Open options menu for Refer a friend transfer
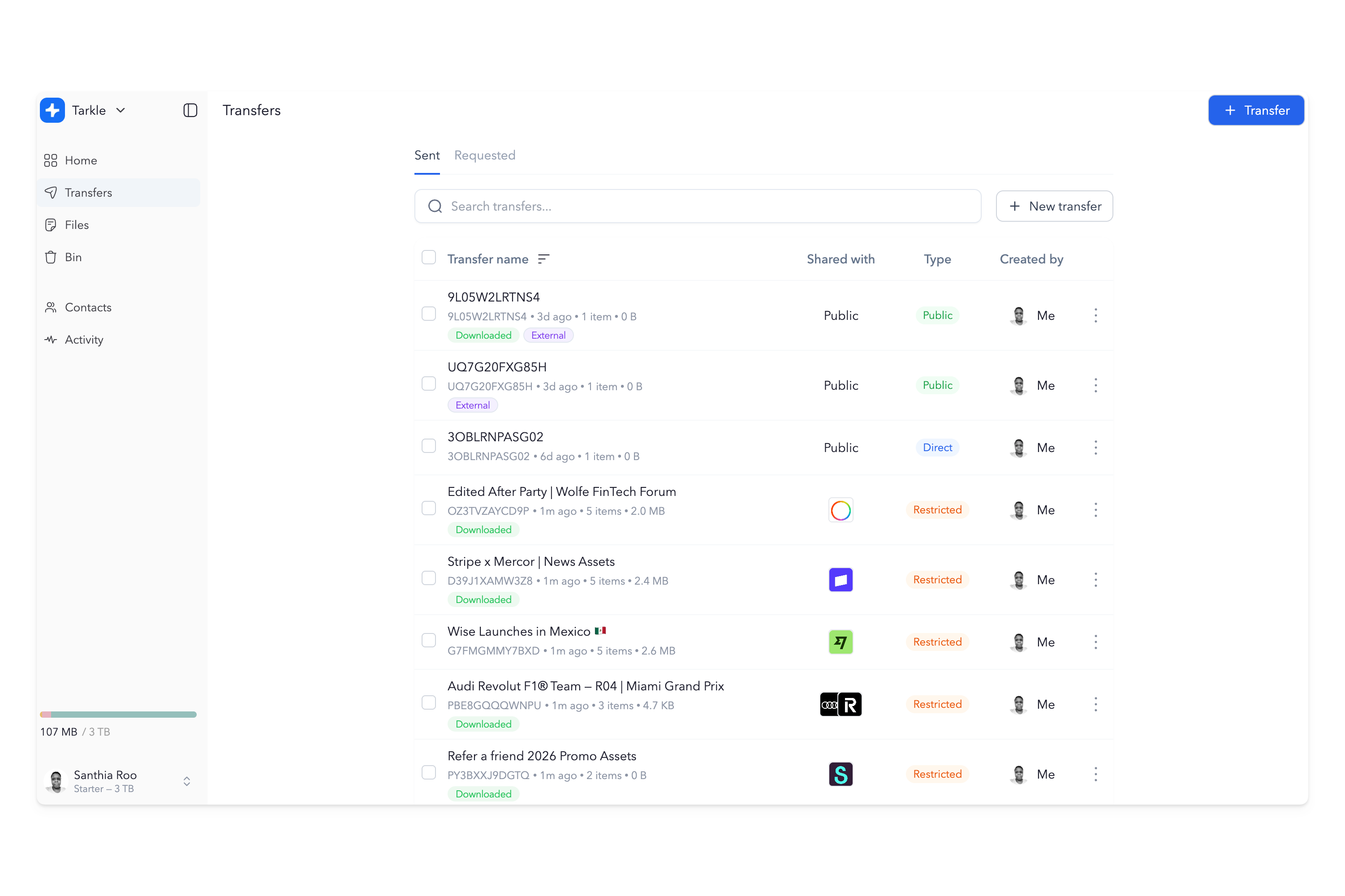1345x896 pixels. coord(1095,774)
